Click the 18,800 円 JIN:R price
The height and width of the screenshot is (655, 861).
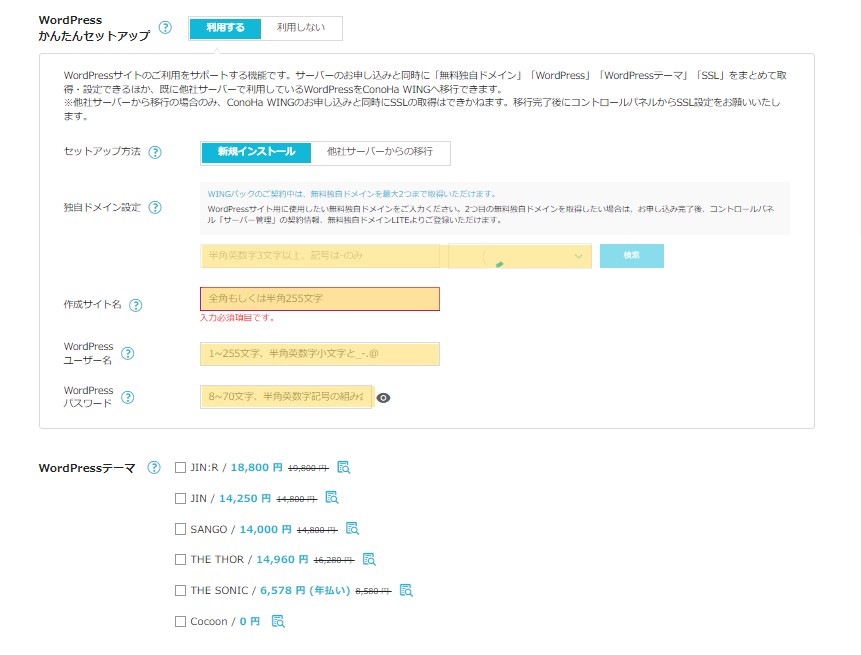click(256, 467)
